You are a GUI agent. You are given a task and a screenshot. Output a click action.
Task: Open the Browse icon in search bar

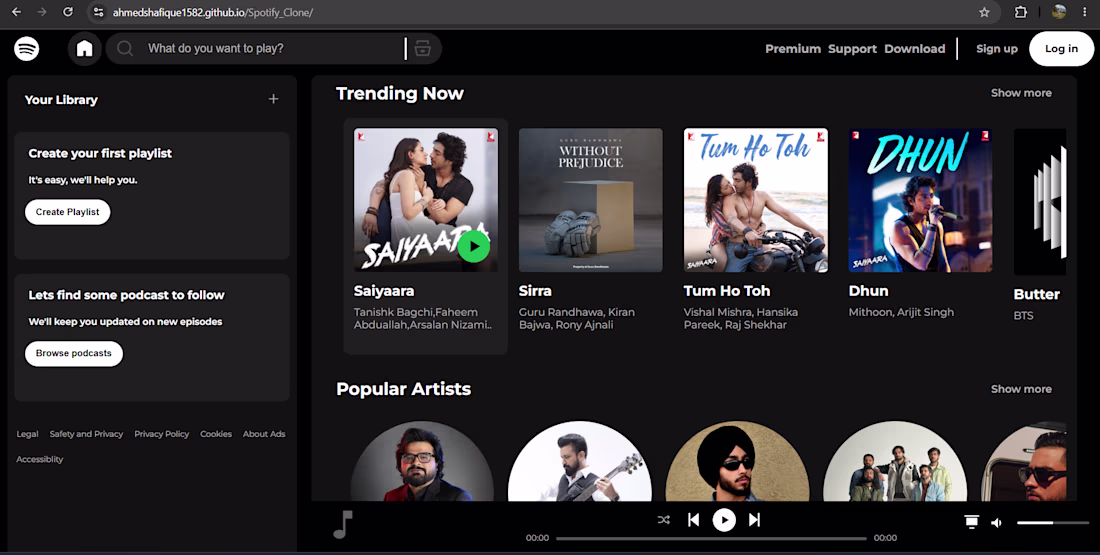(422, 48)
